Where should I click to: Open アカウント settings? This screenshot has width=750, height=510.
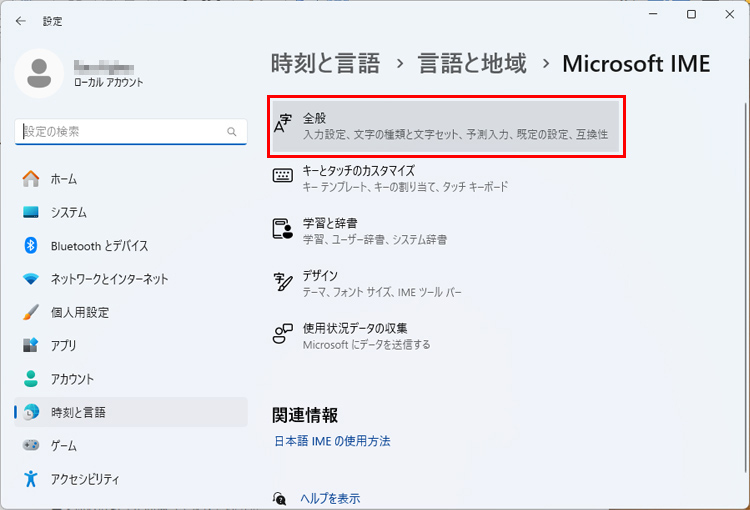131,378
